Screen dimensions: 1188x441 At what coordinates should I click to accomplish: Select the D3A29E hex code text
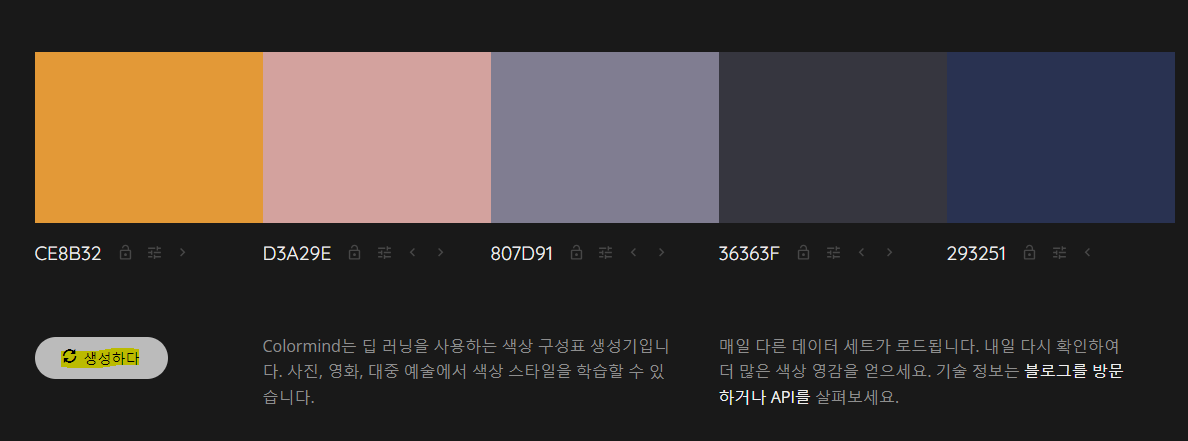tap(297, 253)
